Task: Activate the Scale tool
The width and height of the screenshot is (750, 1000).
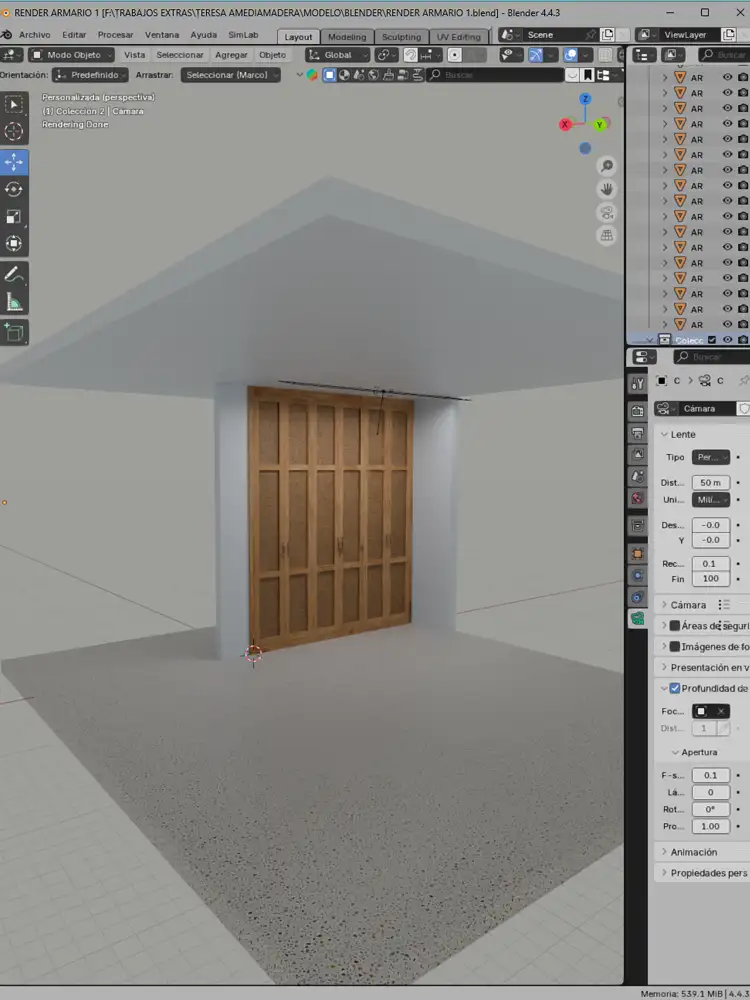Action: (13, 217)
